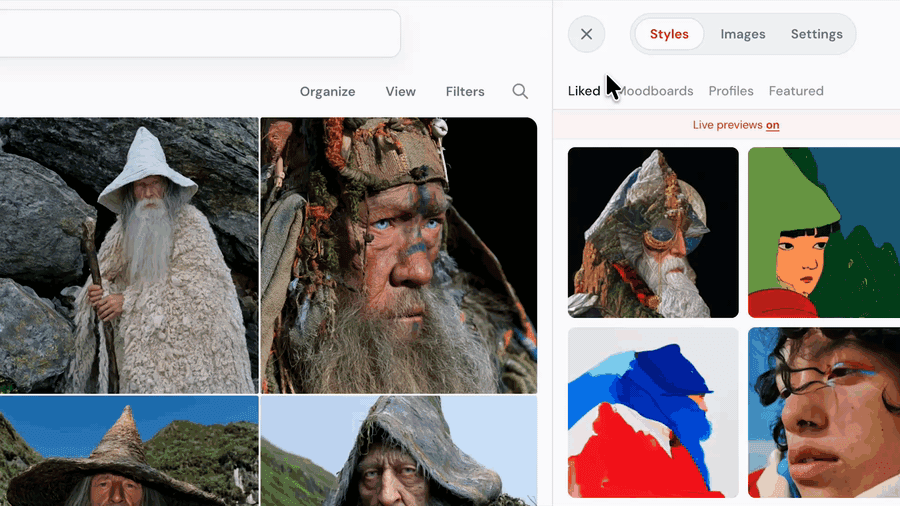Select collage wizard with goggles style
This screenshot has width=900, height=506.
click(653, 232)
